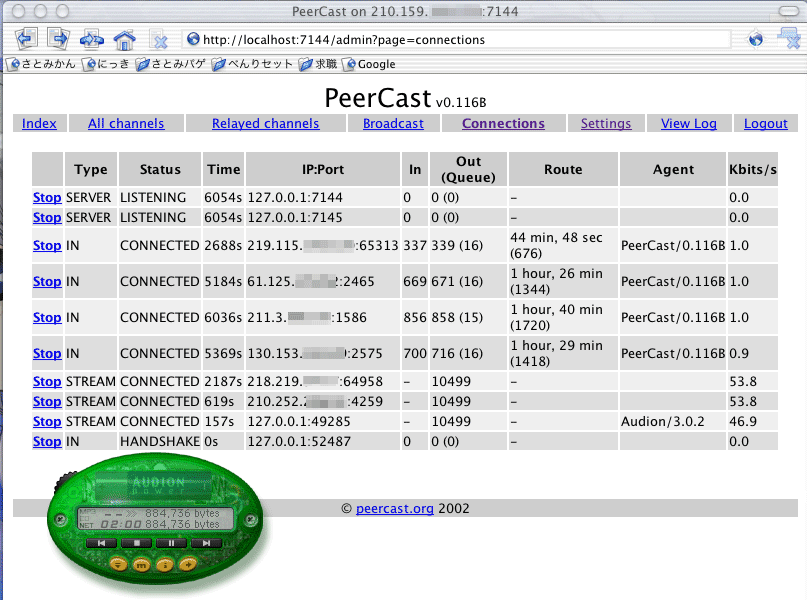Stop the IN connection on port 65313
807x600 pixels.
[47, 245]
